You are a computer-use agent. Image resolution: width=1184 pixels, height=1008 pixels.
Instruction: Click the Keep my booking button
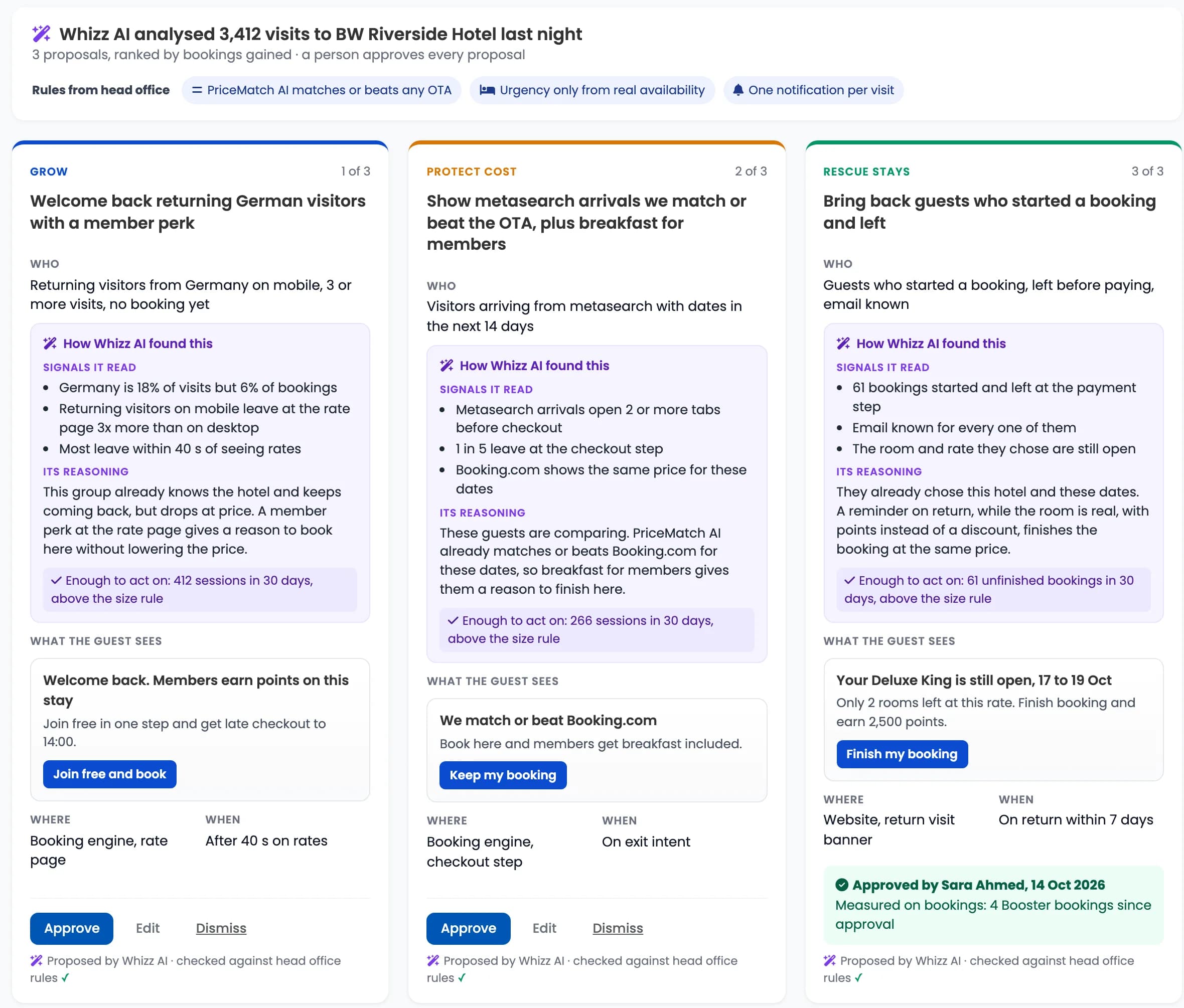point(503,775)
